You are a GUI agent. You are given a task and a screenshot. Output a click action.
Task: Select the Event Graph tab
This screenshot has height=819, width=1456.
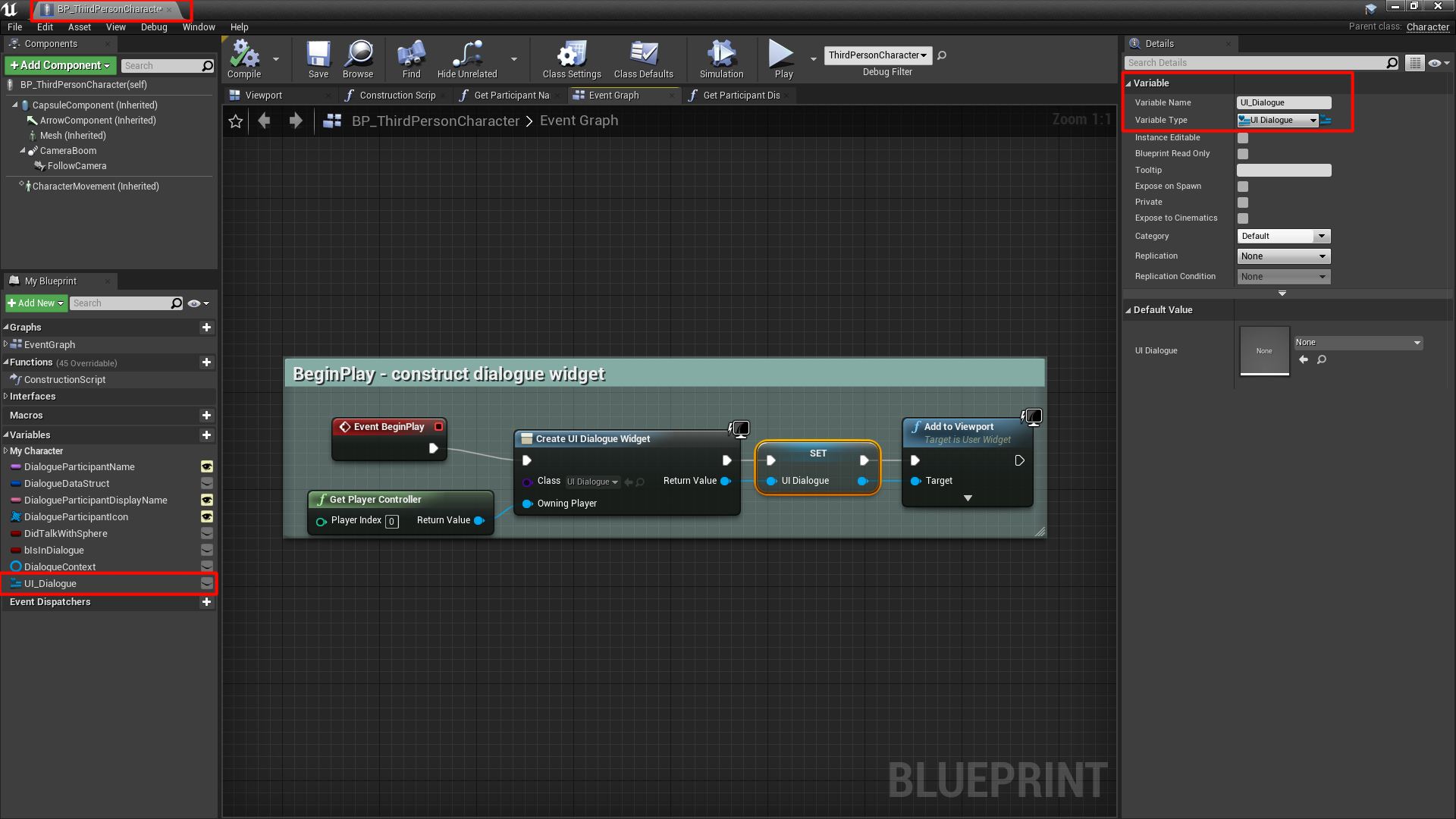click(613, 94)
